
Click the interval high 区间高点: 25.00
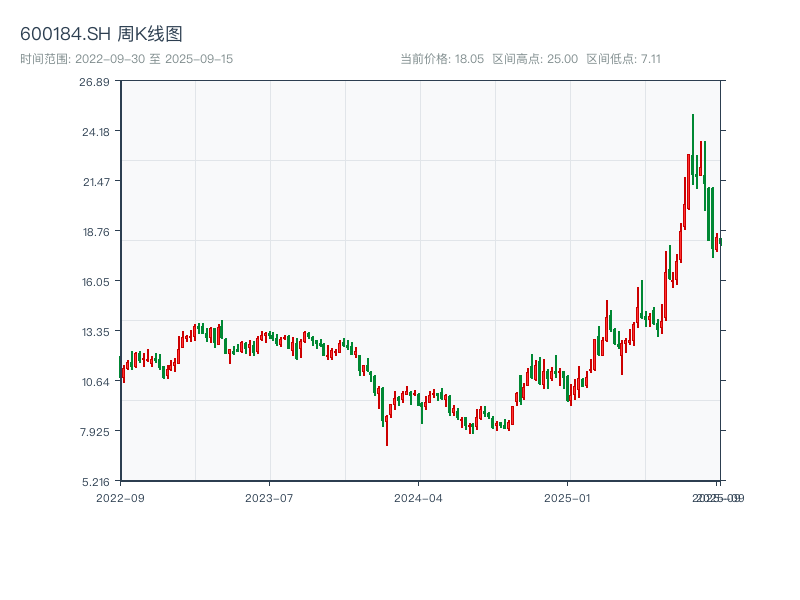tap(535, 59)
